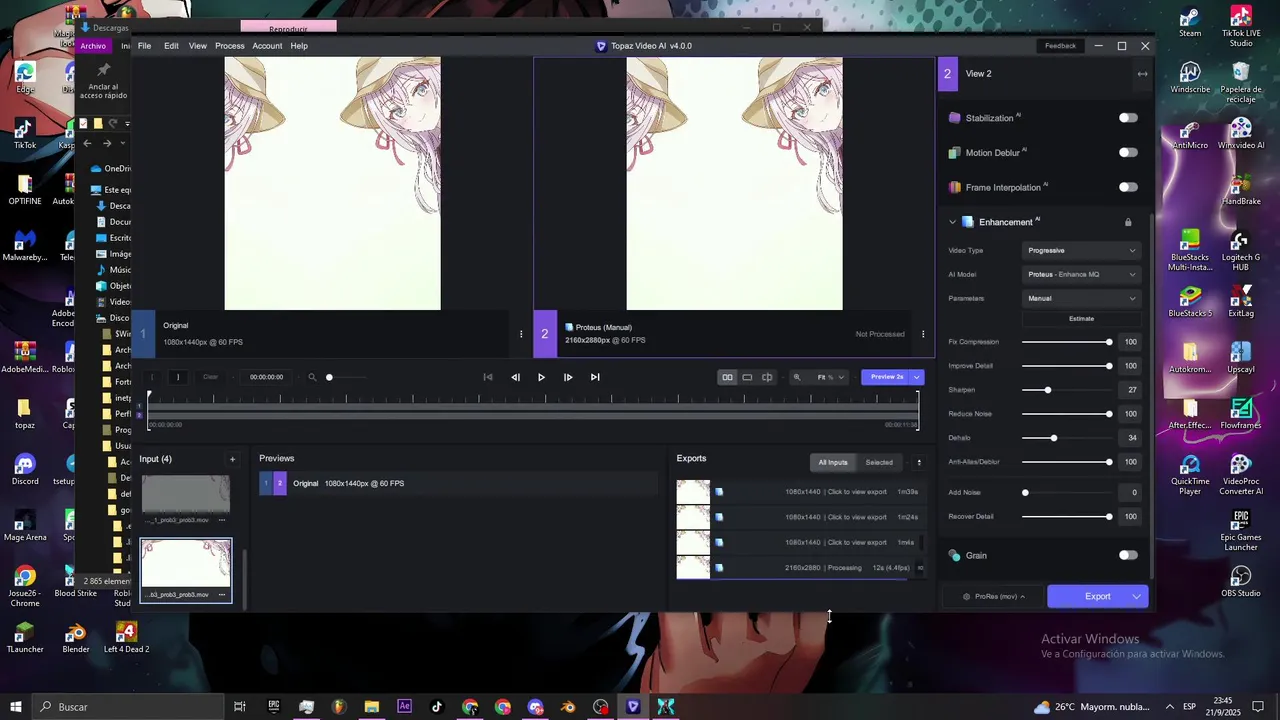
Task: Open Topaz Video AI taskbar icon
Action: (x=633, y=707)
